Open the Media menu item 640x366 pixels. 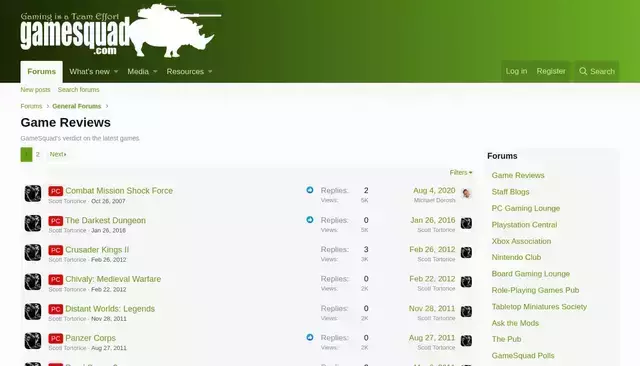[138, 71]
